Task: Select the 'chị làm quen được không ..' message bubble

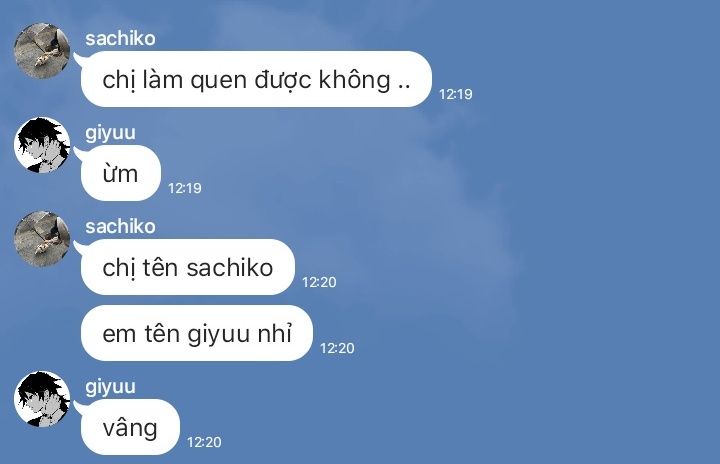Action: point(256,79)
